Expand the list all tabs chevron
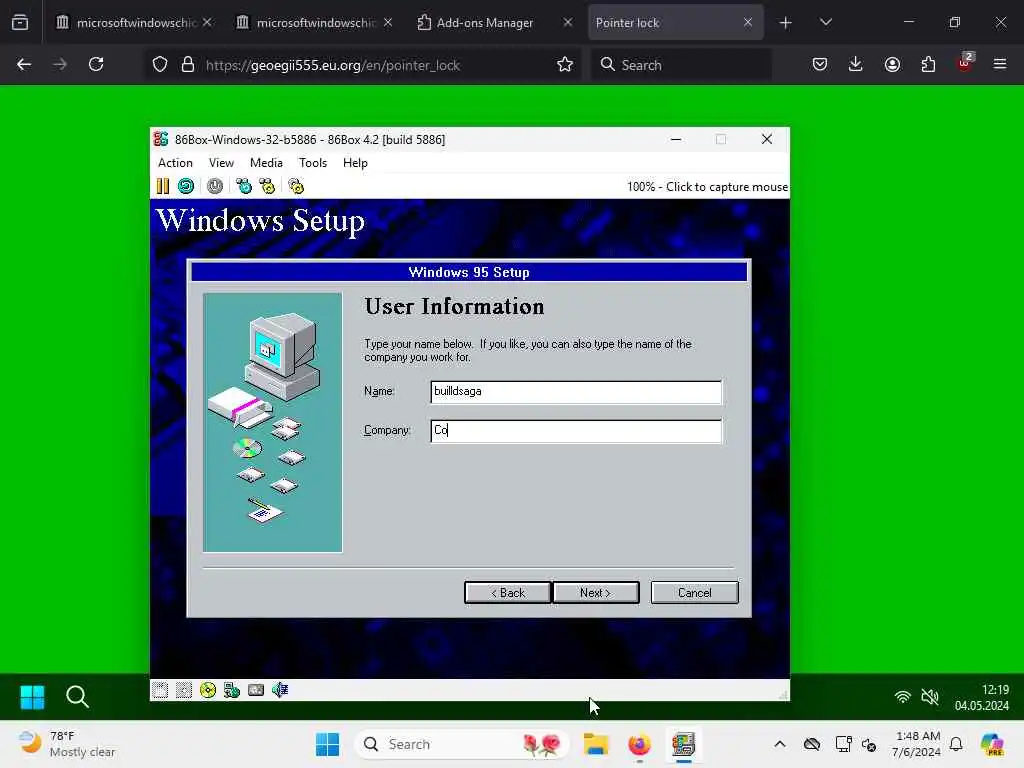Image resolution: width=1024 pixels, height=768 pixels. click(x=825, y=23)
